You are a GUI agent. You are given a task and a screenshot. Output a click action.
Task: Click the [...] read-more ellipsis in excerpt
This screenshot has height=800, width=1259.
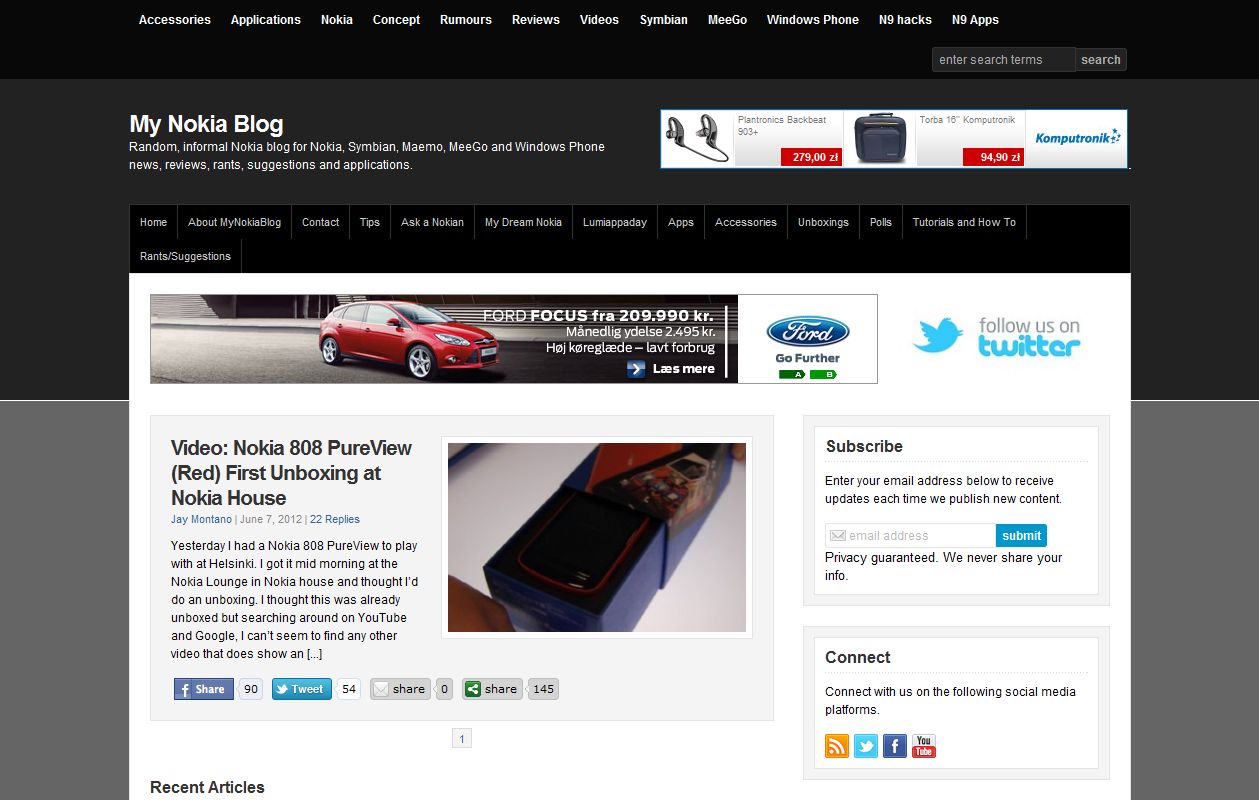coord(314,654)
